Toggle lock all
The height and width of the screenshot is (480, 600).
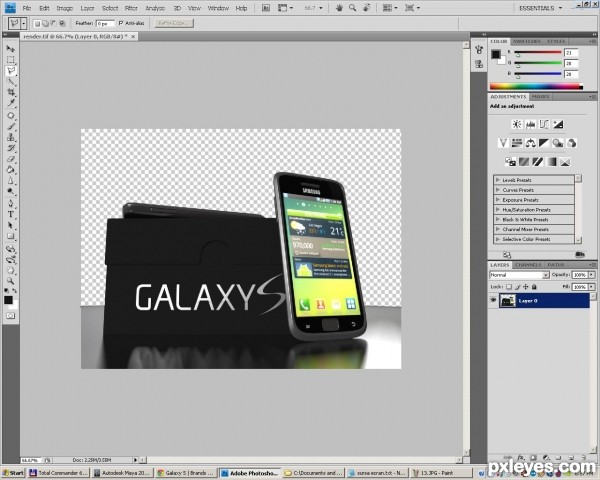[x=534, y=287]
